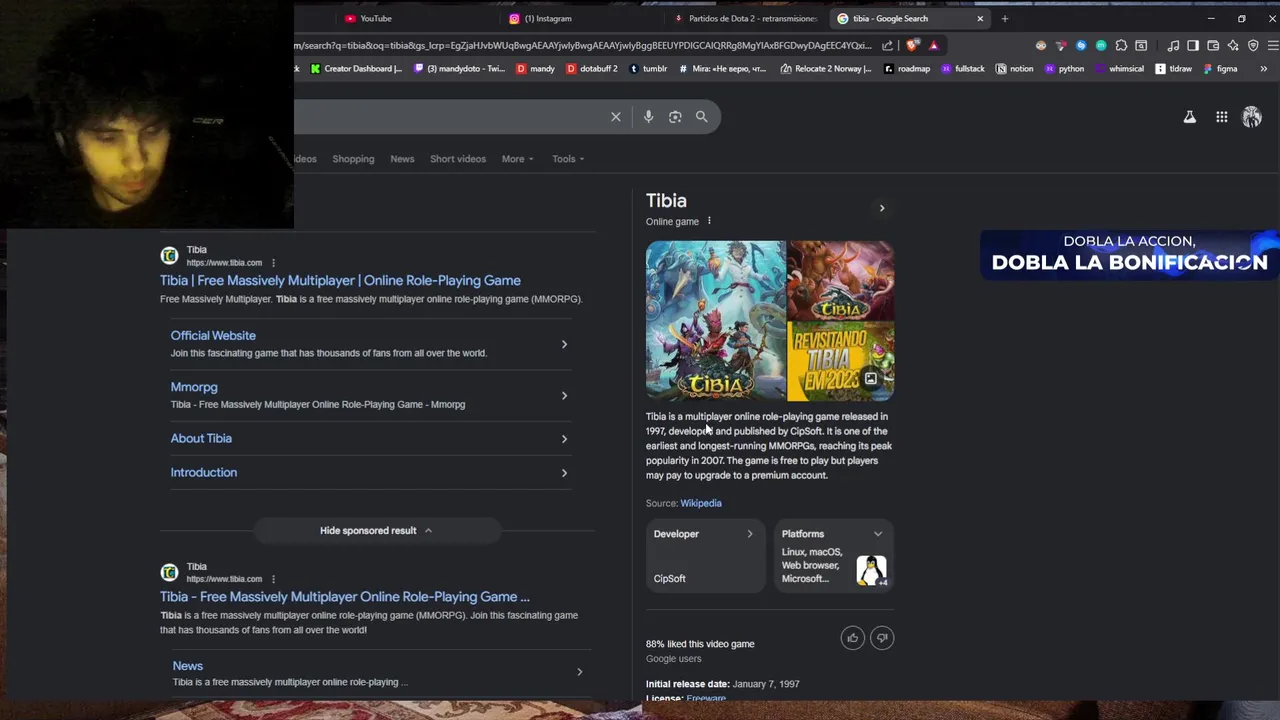Click the browser address bar URL
The image size is (1280, 720).
pos(583,45)
